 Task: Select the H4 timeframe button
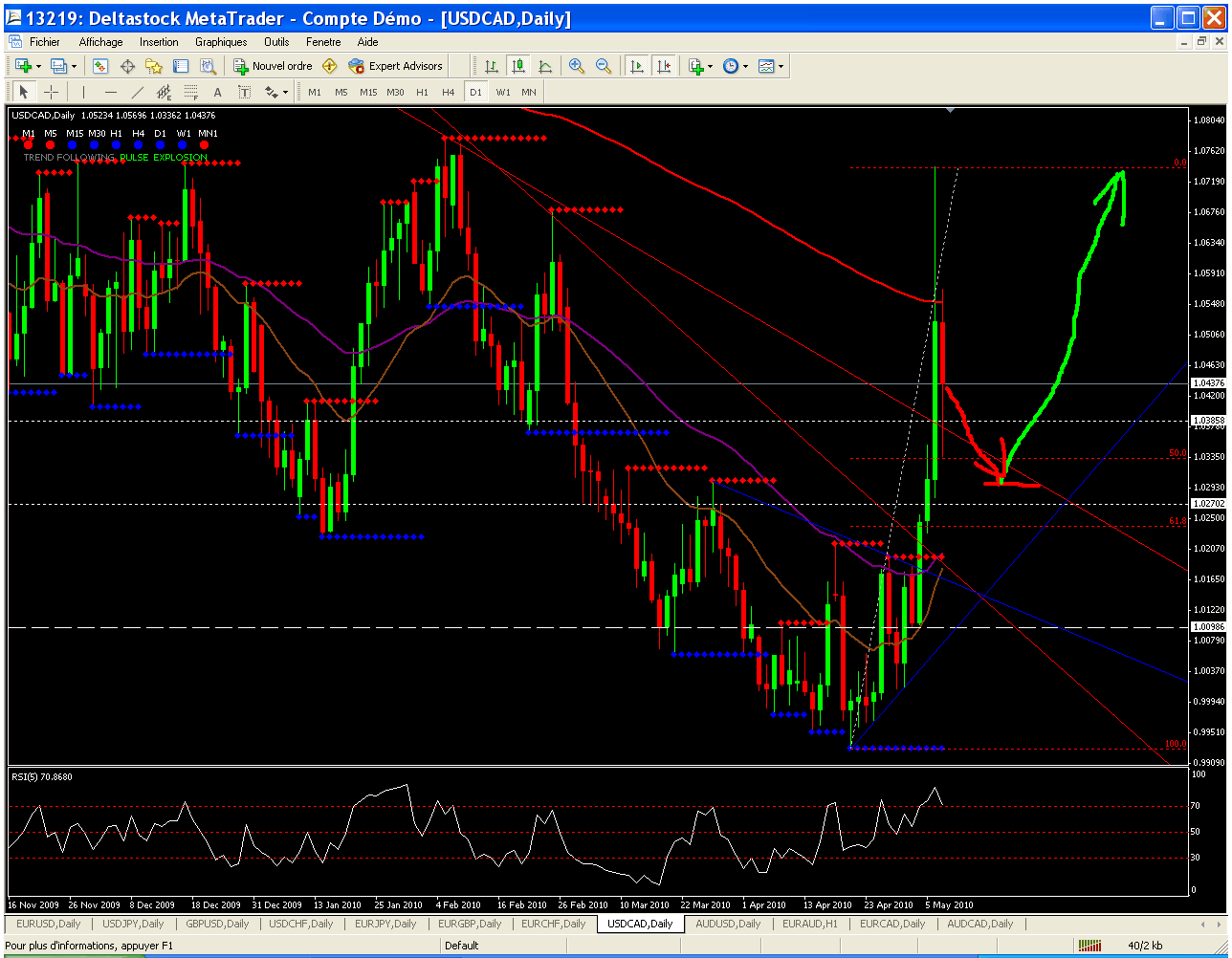(x=448, y=92)
